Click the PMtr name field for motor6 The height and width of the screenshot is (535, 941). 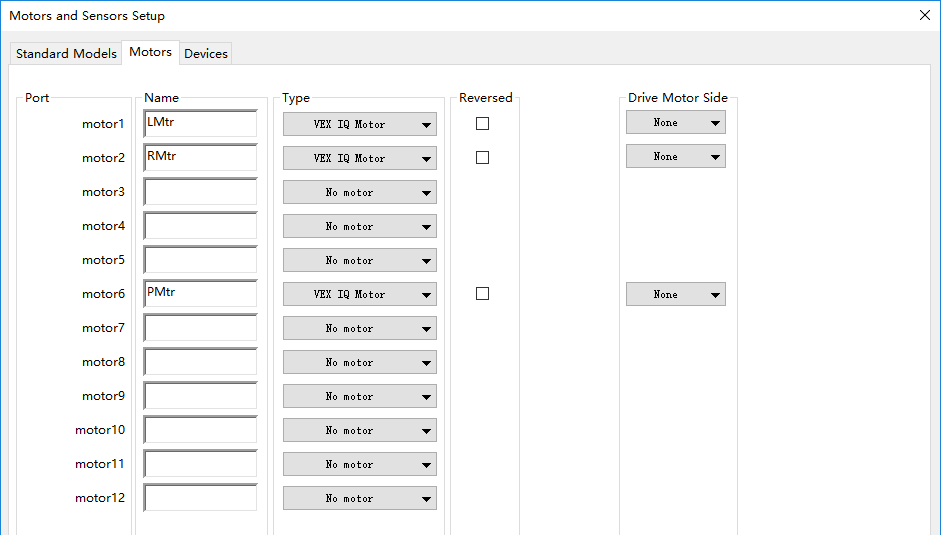[x=200, y=294]
